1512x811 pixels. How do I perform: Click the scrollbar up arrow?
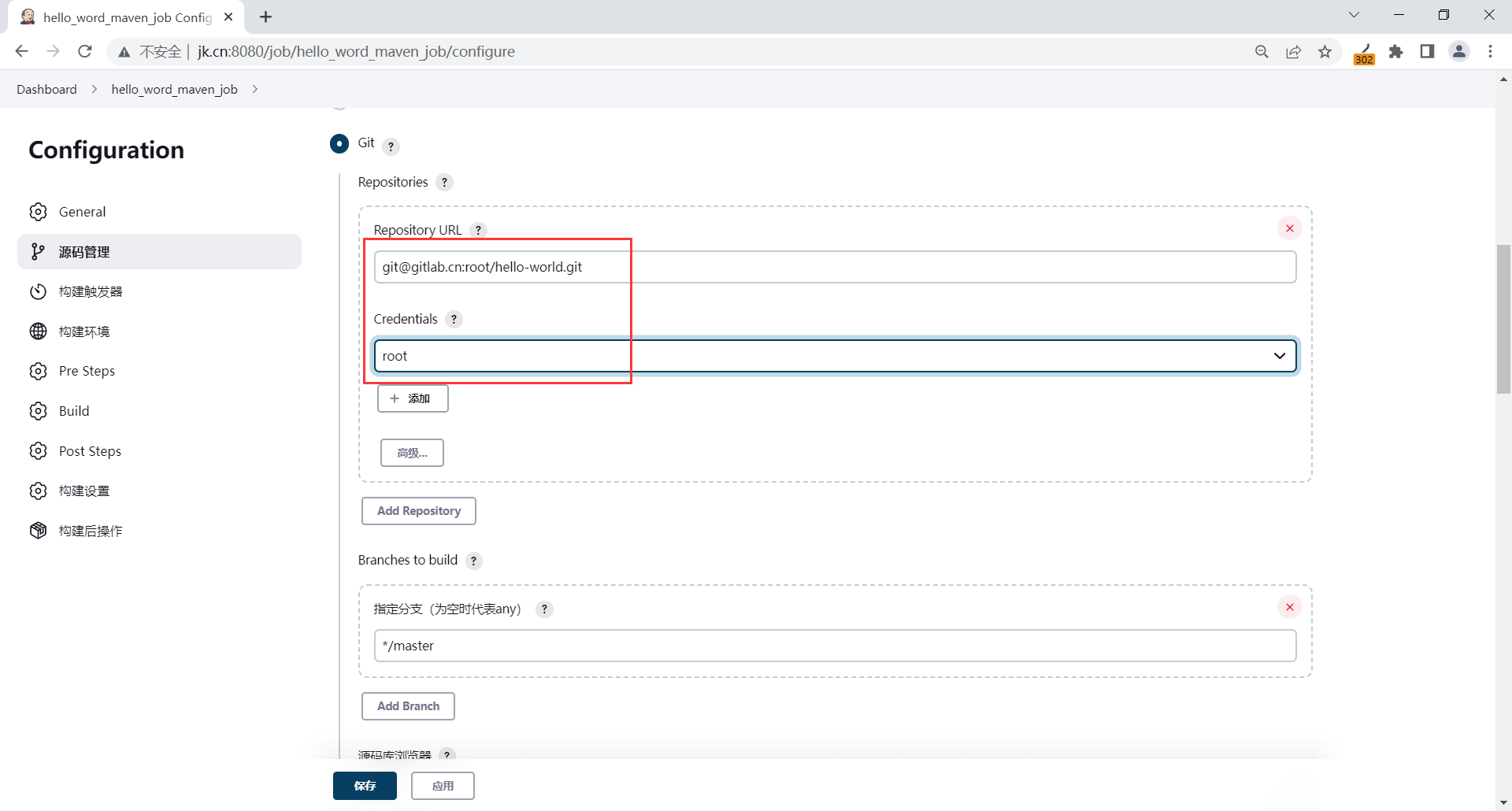coord(1504,79)
